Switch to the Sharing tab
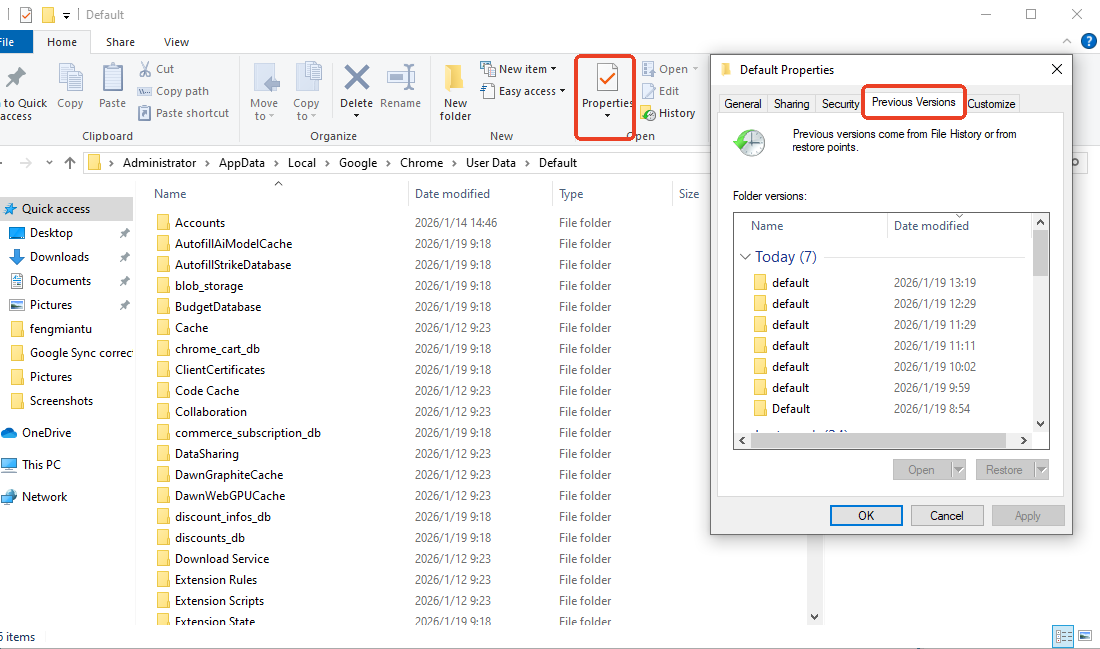This screenshot has width=1100, height=649. coord(791,103)
